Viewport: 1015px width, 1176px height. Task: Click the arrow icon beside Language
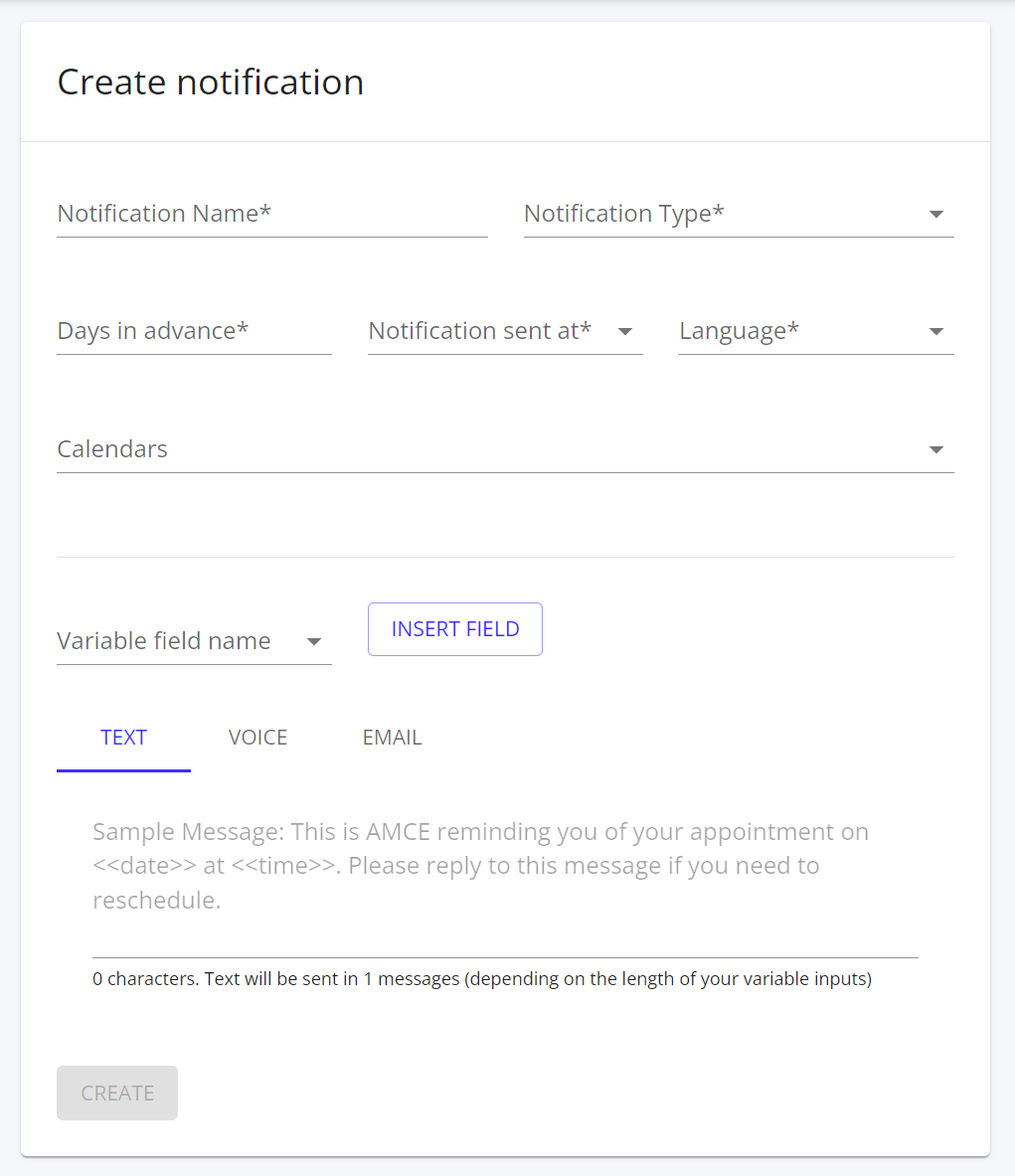(x=935, y=332)
